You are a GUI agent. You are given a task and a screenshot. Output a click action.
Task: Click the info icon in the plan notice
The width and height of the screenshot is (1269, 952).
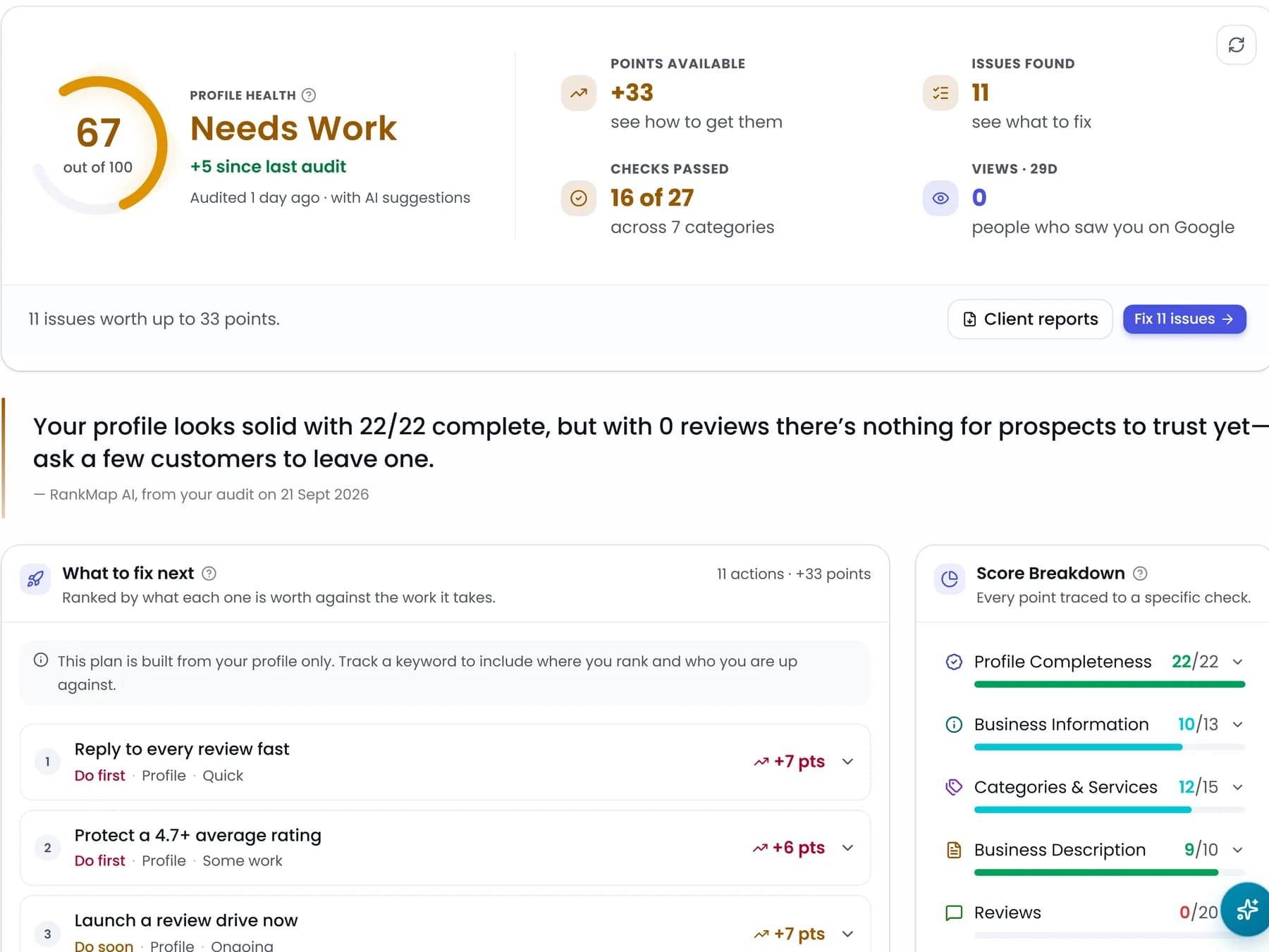pos(41,660)
